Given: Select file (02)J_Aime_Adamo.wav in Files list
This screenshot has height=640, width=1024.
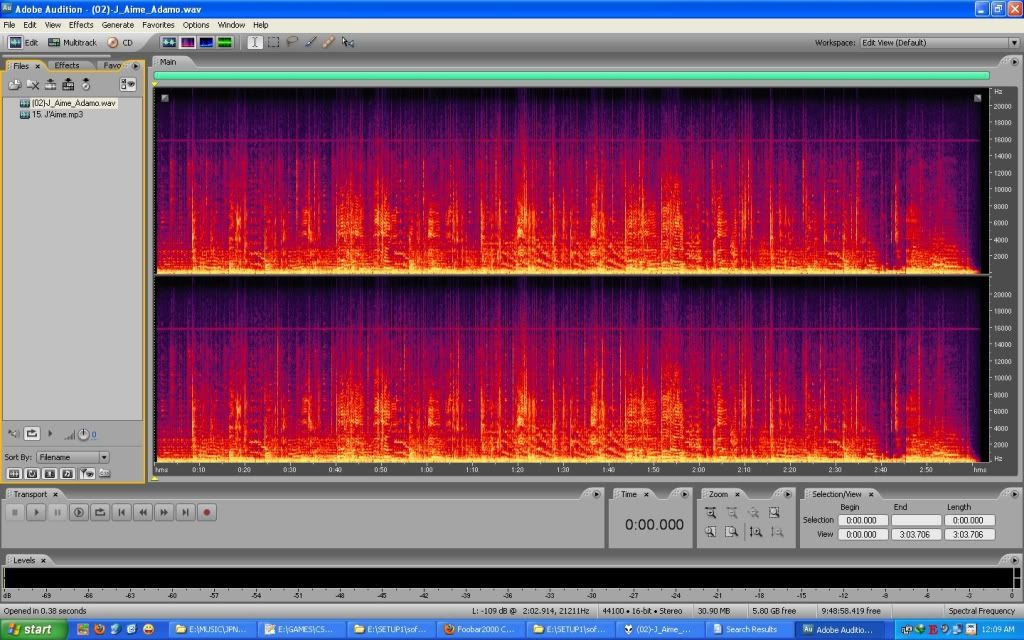Looking at the screenshot, I should pos(68,103).
